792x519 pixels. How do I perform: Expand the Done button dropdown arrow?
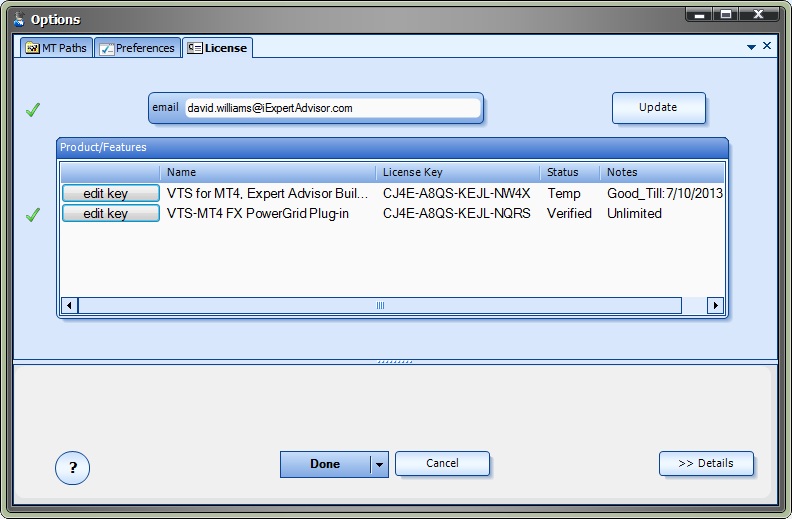[379, 464]
